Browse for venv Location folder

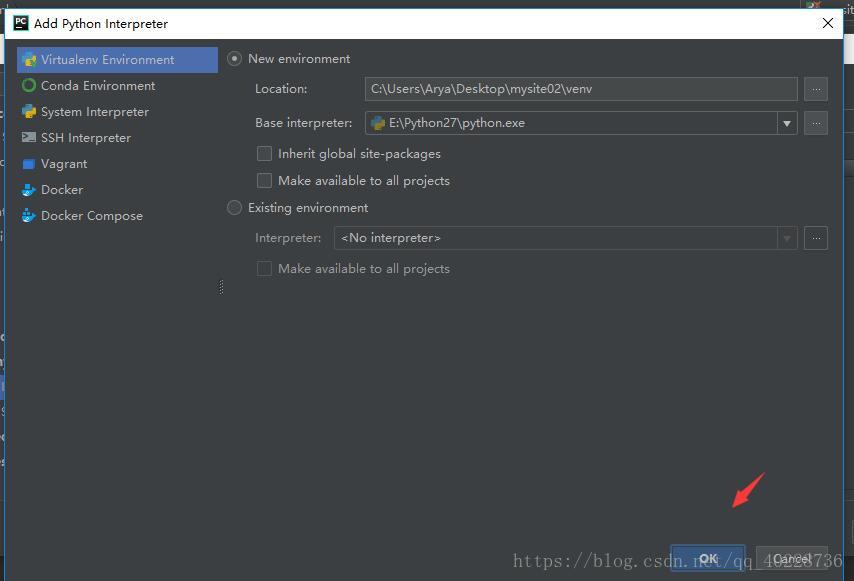click(x=816, y=89)
